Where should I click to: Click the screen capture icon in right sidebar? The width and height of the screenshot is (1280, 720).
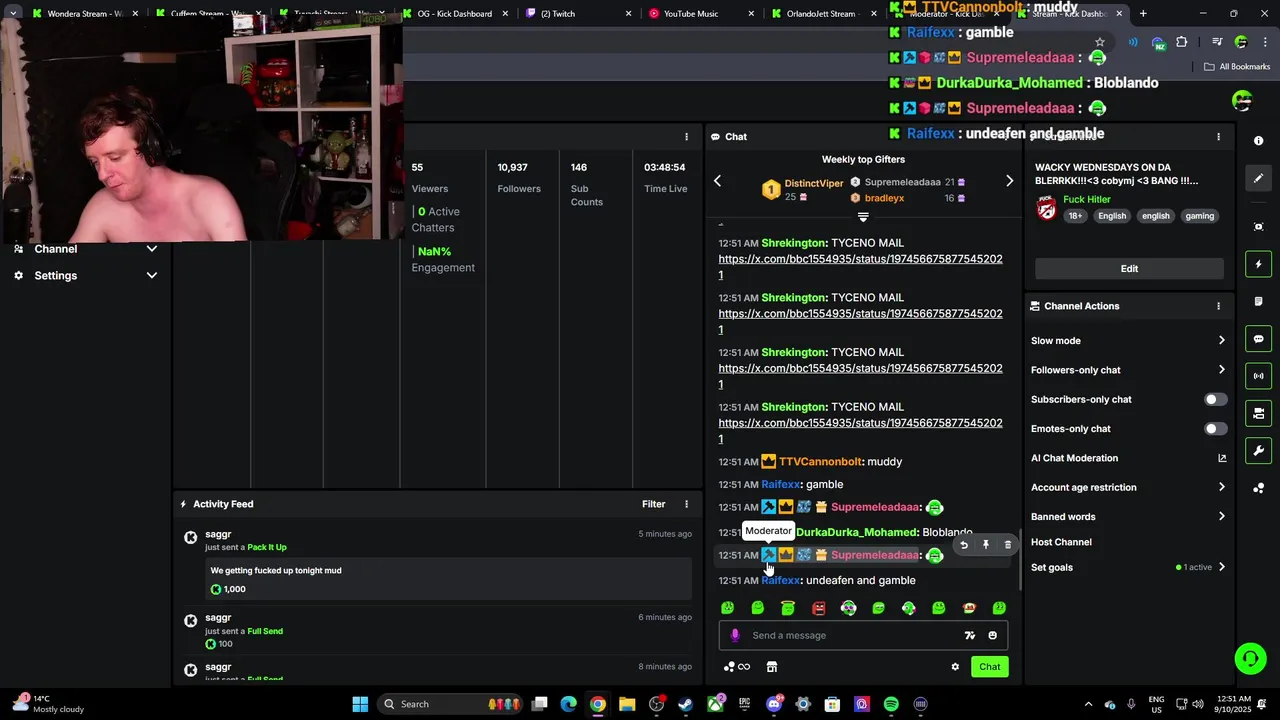click(1259, 226)
